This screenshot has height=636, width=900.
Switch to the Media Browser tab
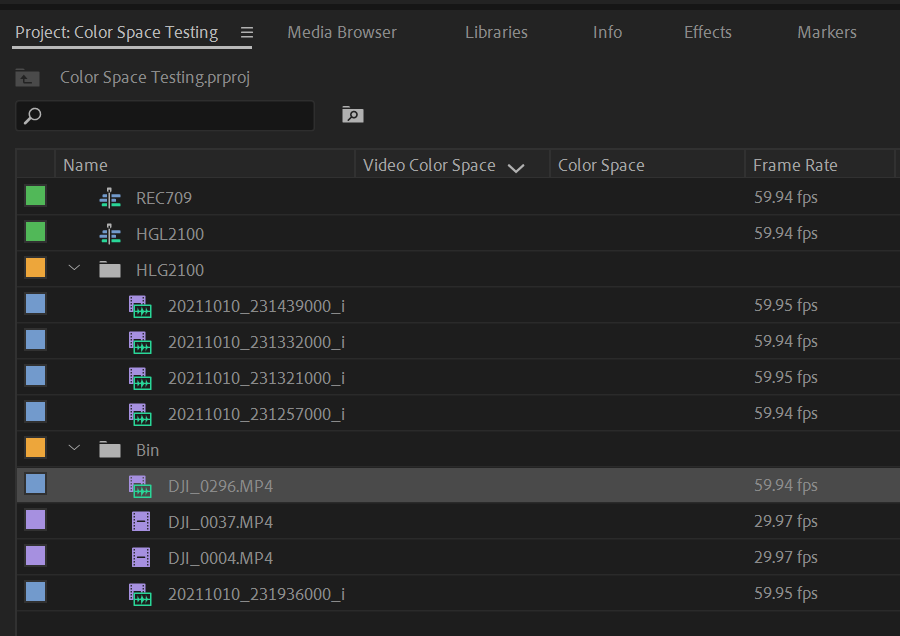[341, 31]
